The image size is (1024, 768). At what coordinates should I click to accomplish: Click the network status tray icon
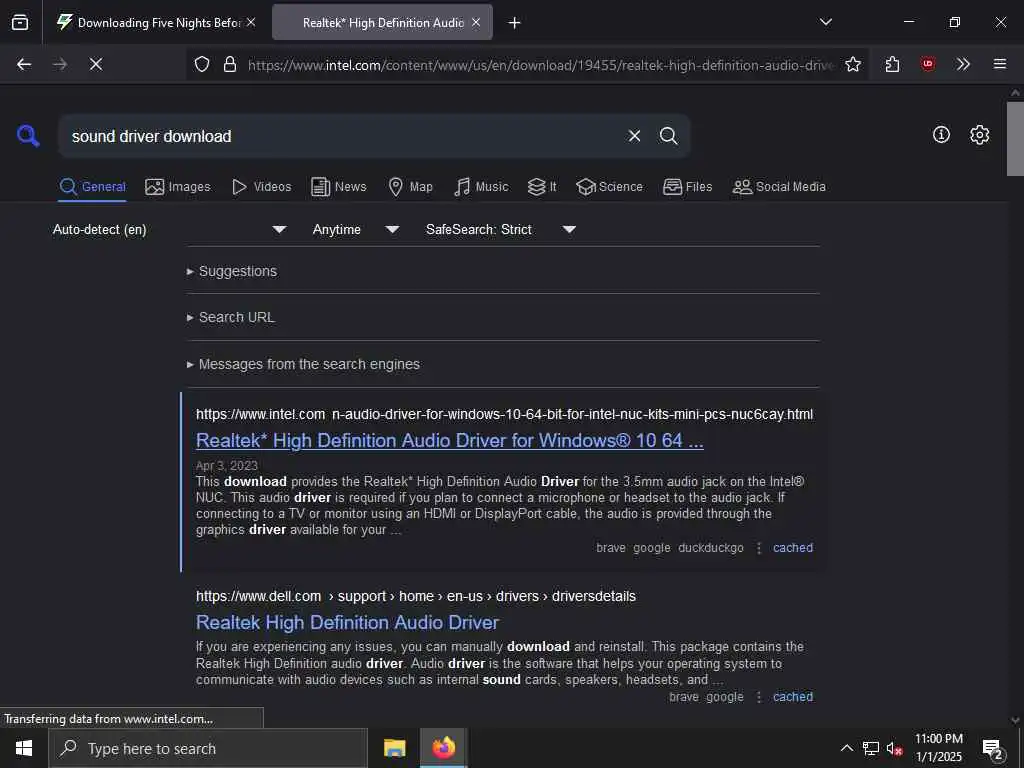tap(871, 748)
